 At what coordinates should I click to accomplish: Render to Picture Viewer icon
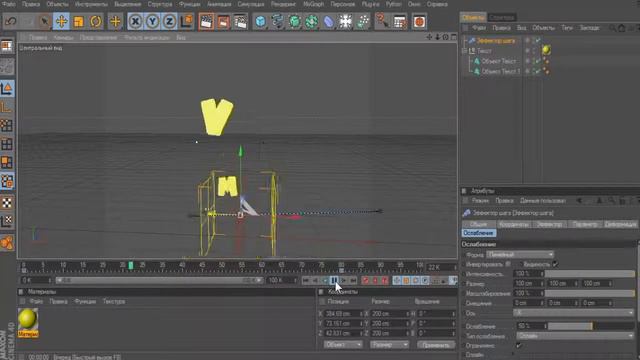(223, 21)
